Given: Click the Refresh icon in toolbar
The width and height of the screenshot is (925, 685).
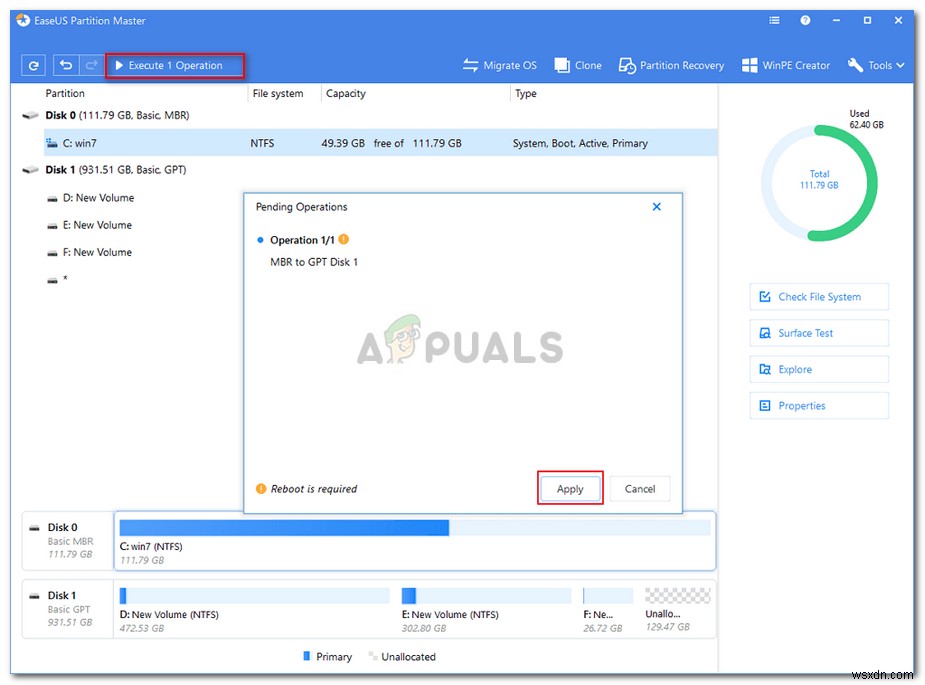Looking at the screenshot, I should (x=34, y=65).
